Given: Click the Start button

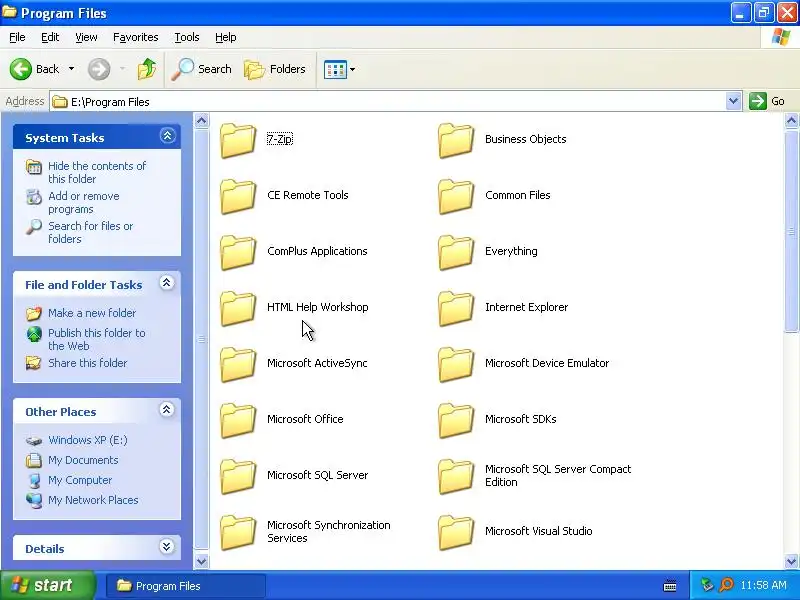Looking at the screenshot, I should click(47, 585).
